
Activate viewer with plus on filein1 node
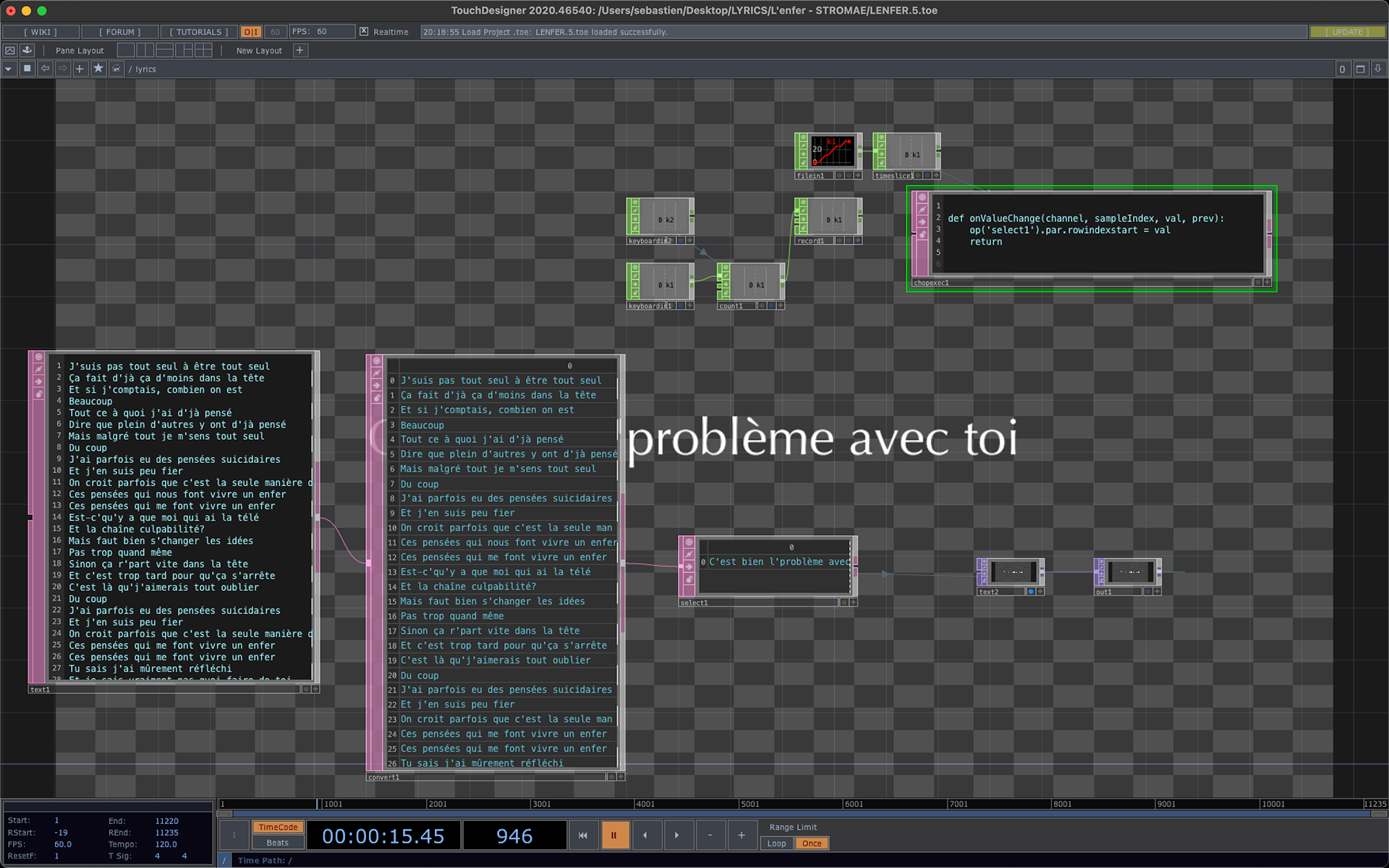(x=858, y=176)
